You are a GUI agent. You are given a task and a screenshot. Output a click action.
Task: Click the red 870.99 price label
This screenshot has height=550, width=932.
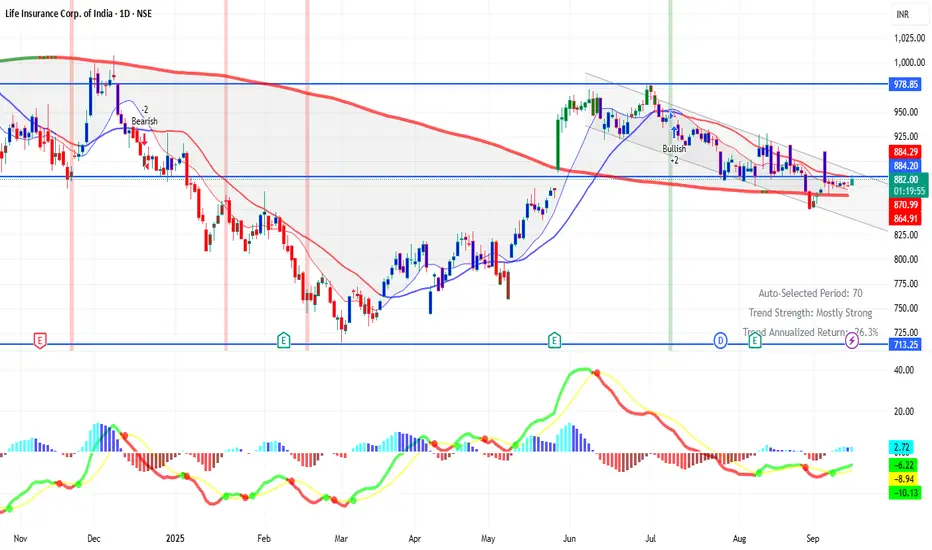click(x=905, y=205)
